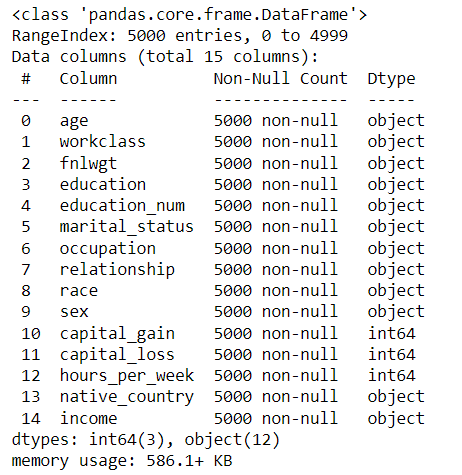Click the 'income' column name
The width and height of the screenshot is (462, 475).
pos(89,418)
